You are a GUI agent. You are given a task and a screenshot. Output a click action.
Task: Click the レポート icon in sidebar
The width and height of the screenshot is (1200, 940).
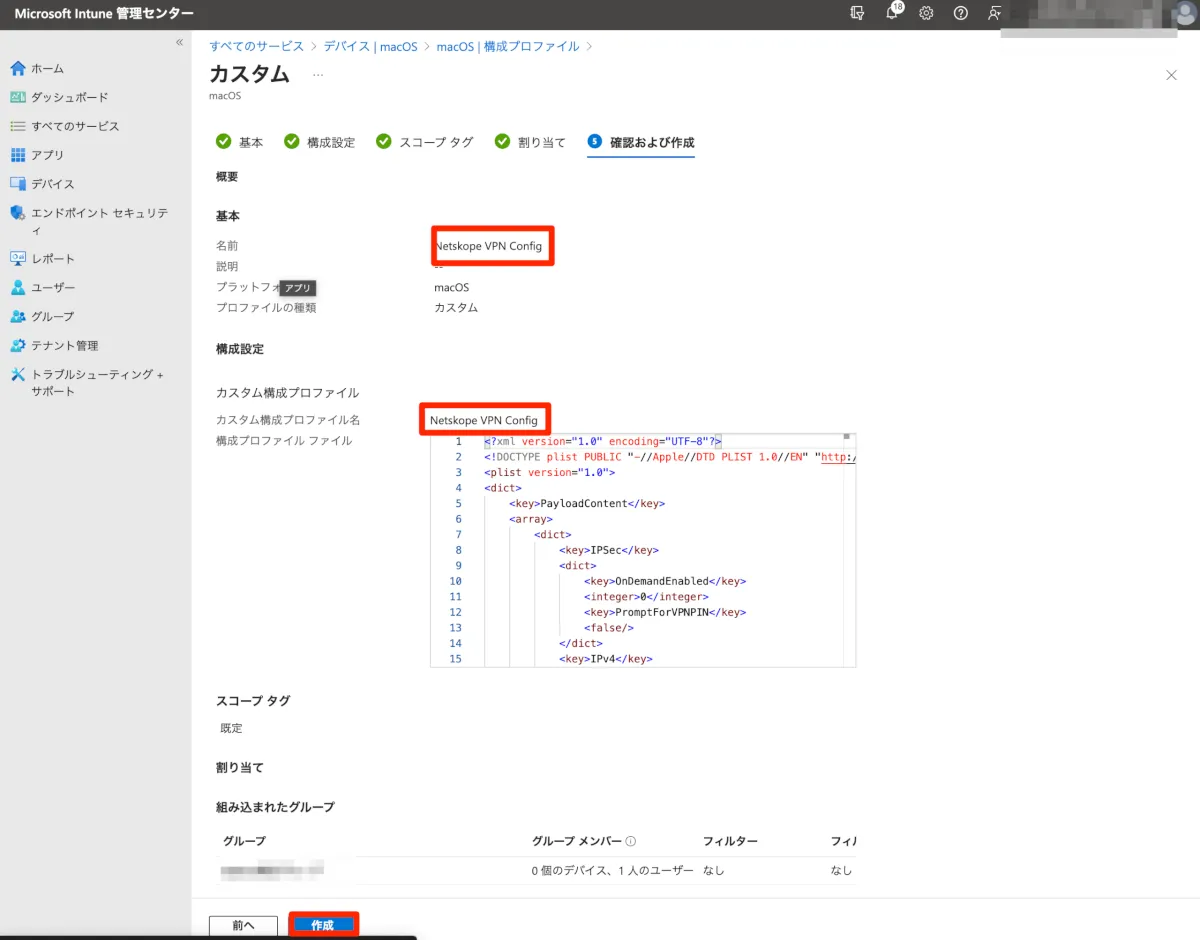point(17,258)
